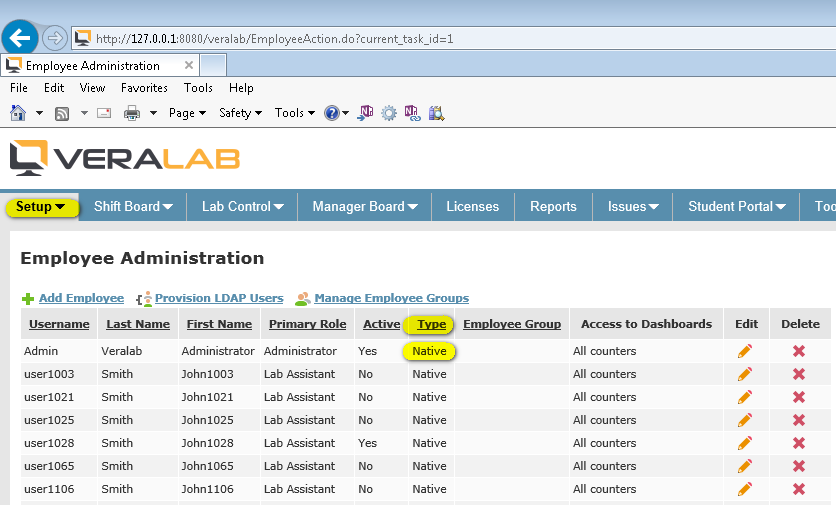Sort table by Active column
Image resolution: width=836 pixels, height=505 pixels.
point(382,324)
